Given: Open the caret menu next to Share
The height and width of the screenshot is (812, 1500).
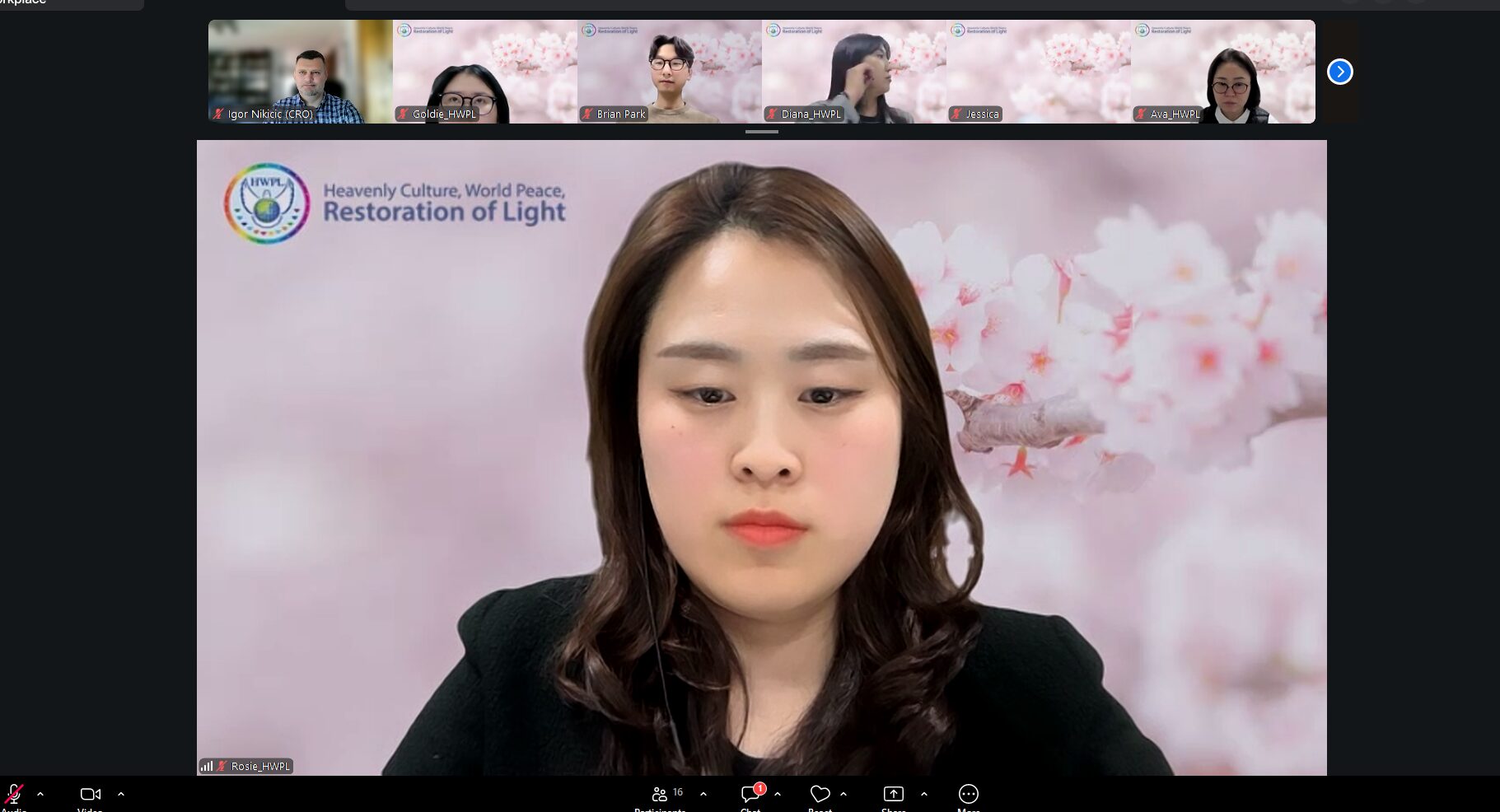Looking at the screenshot, I should coord(923,795).
